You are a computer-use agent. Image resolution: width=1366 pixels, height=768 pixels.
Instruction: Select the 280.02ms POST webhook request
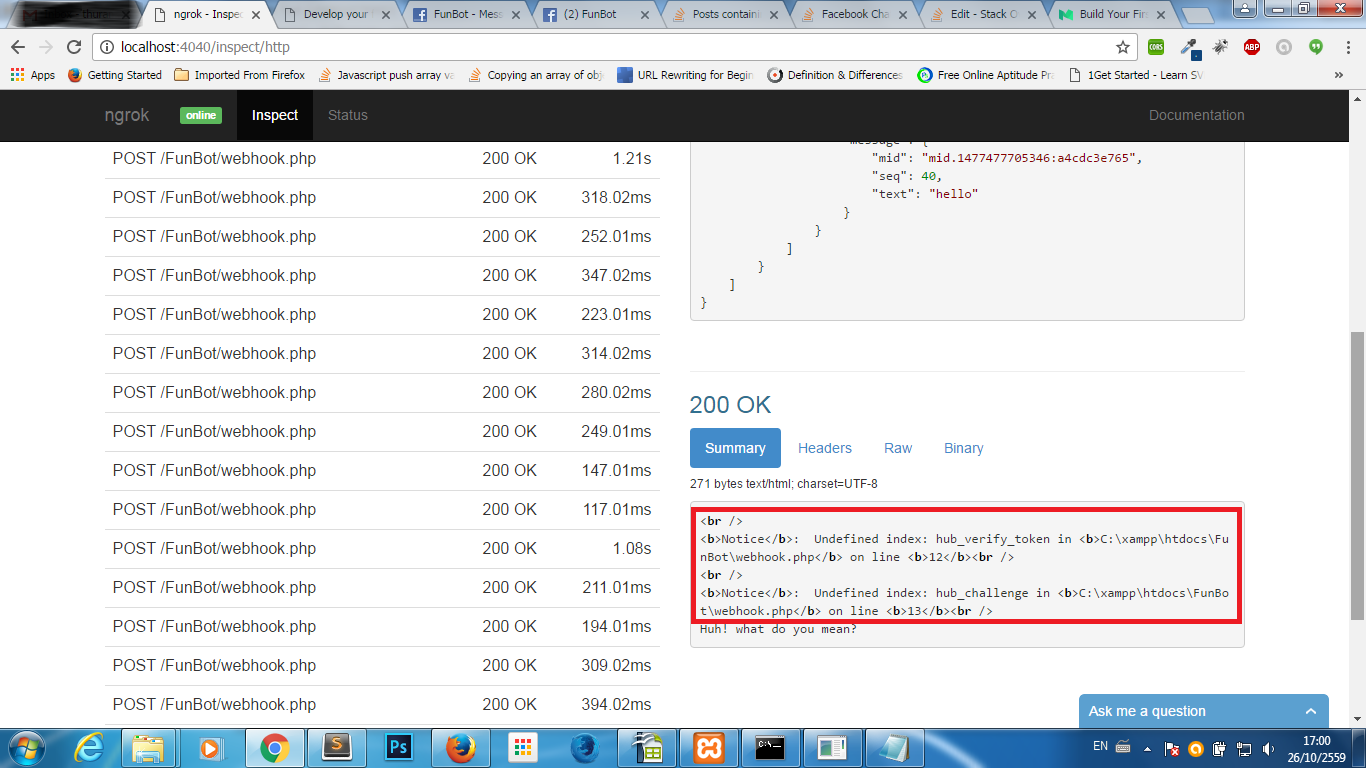382,393
